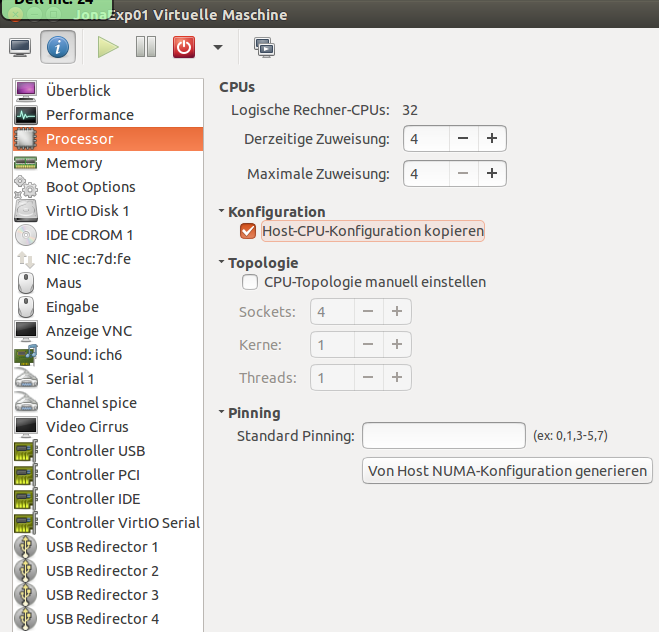Image resolution: width=659 pixels, height=632 pixels.
Task: Click the virtual hardware details info icon
Action: point(57,46)
